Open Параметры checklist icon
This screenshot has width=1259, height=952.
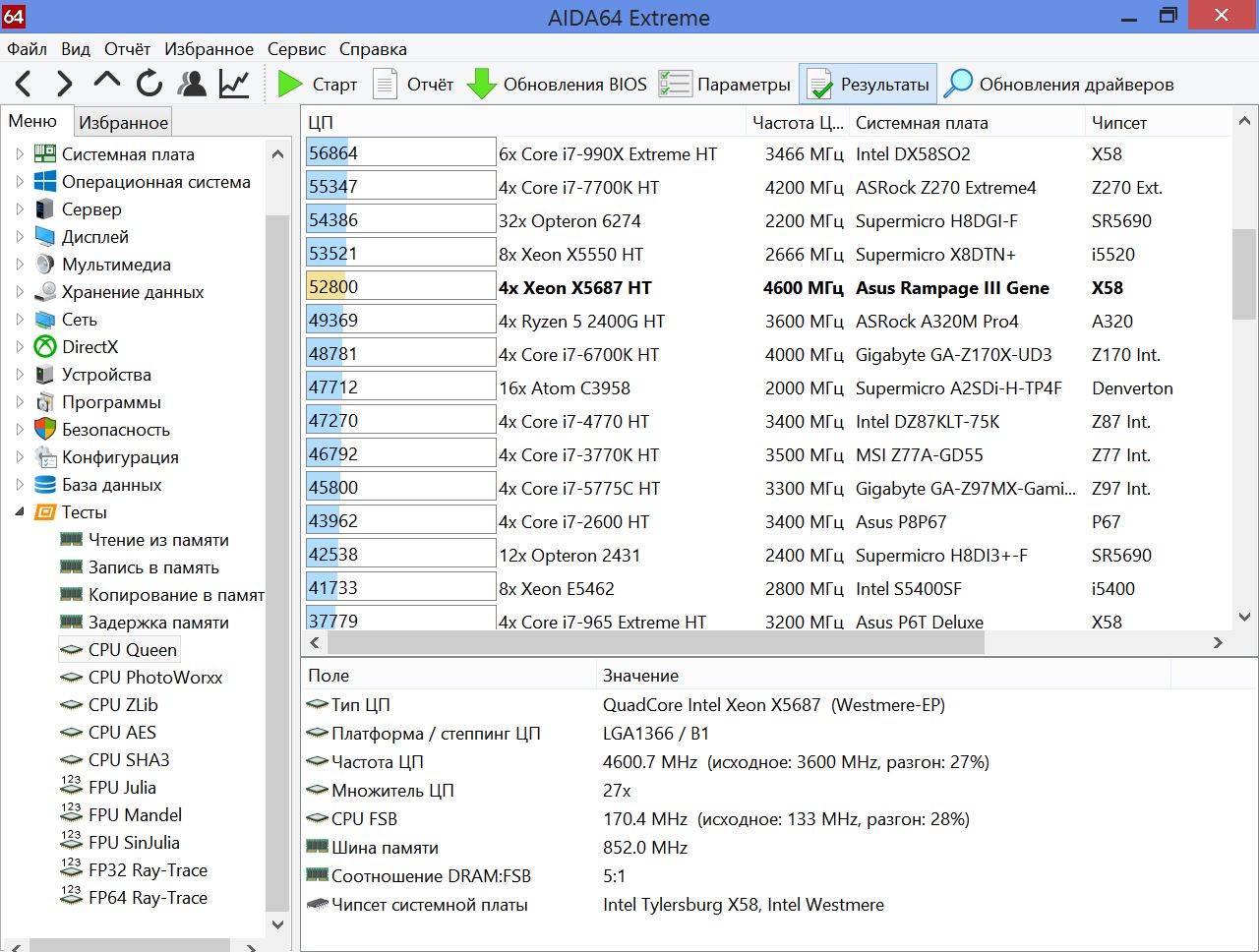675,85
